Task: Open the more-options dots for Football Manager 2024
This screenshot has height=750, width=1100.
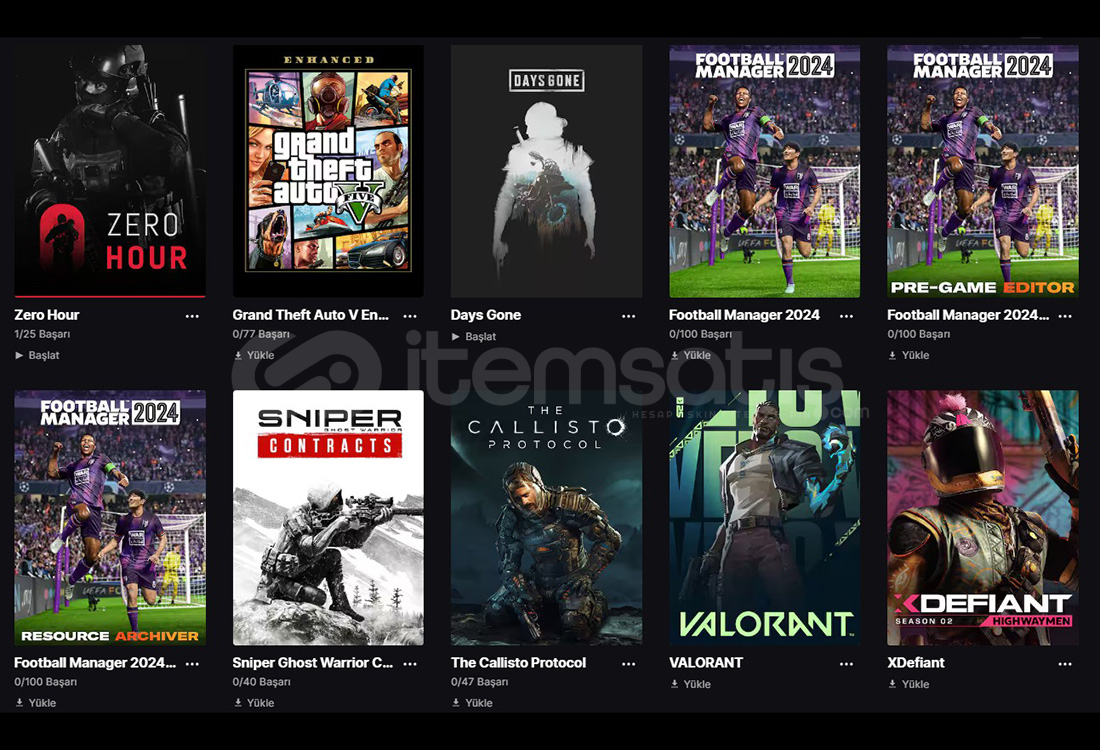Action: point(846,316)
